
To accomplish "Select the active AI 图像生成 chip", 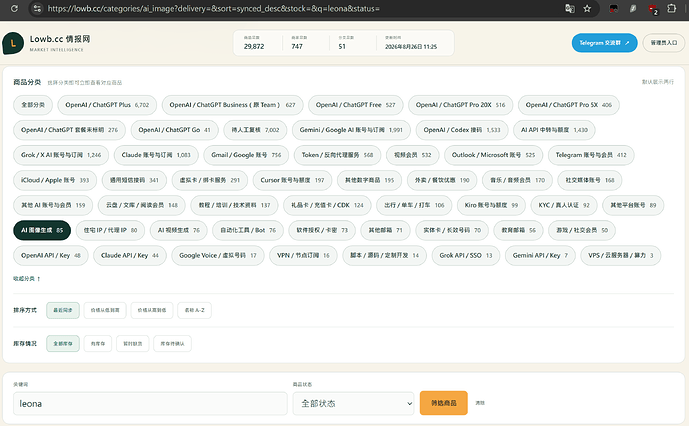I will point(42,230).
